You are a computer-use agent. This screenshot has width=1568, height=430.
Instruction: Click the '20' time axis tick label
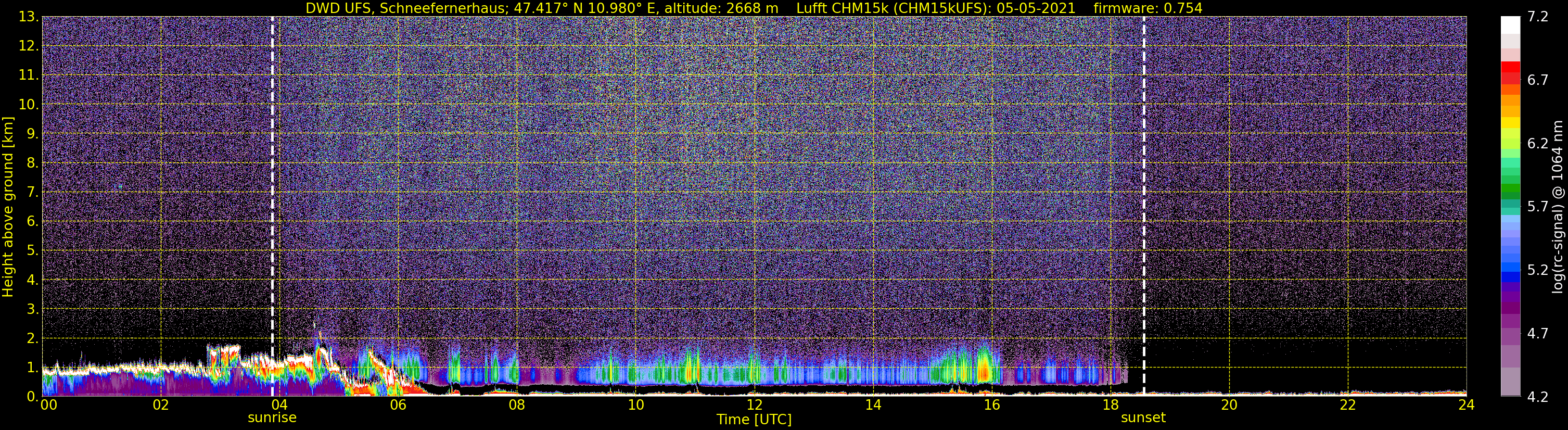tap(1229, 405)
